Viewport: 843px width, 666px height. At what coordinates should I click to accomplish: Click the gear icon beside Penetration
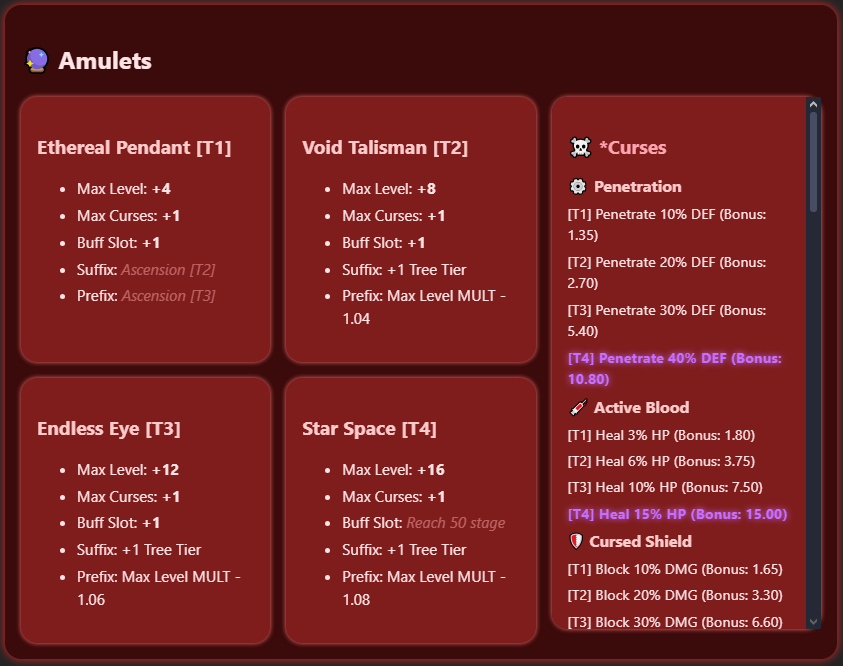pos(577,187)
